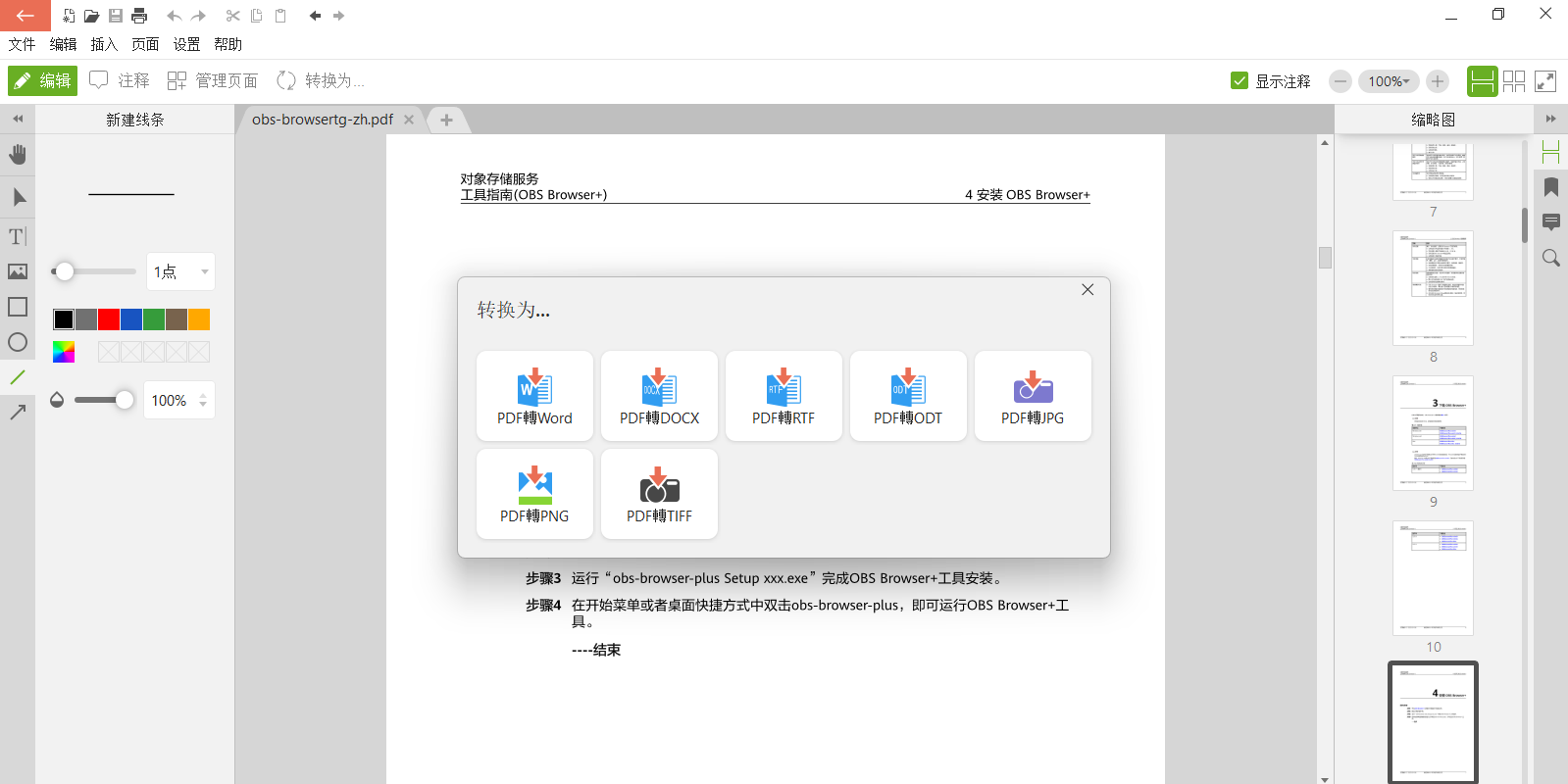Select the pointer selection tool
The image size is (1568, 784).
[x=18, y=197]
